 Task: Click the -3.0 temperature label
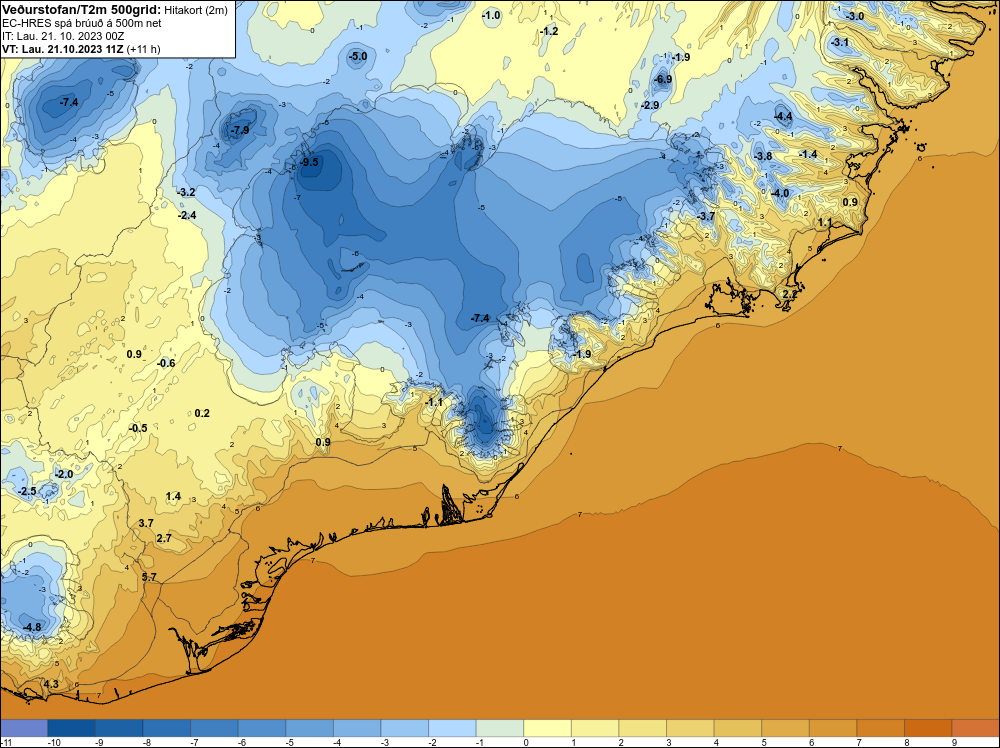(x=855, y=16)
